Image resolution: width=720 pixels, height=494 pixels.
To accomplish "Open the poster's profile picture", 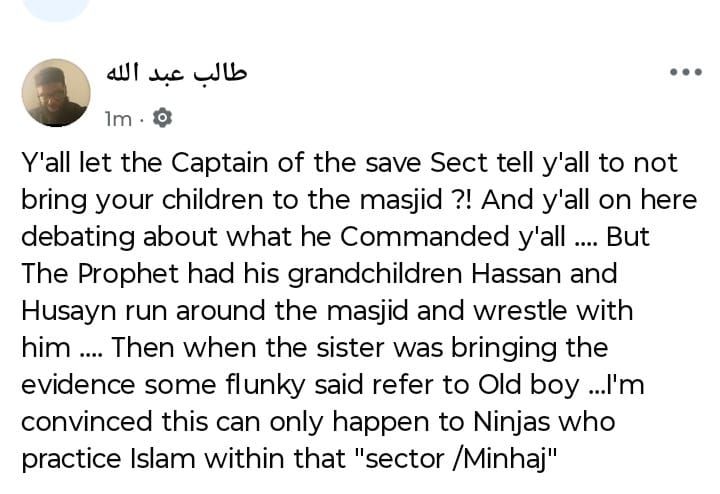I will tap(56, 92).
